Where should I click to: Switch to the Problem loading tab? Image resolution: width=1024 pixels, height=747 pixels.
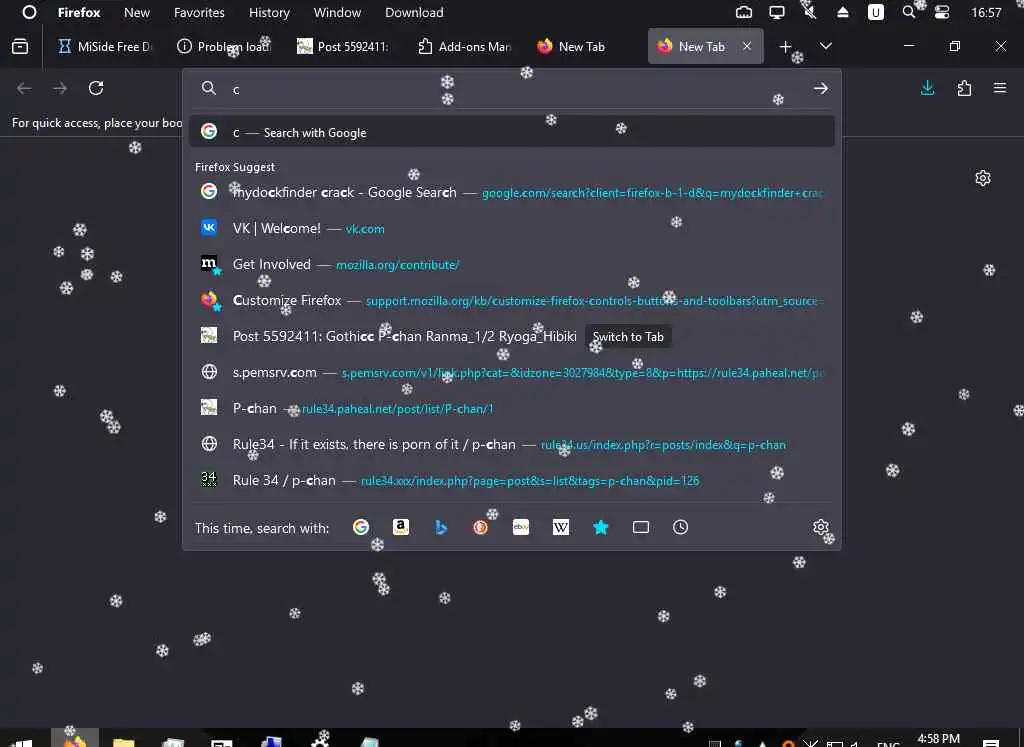(223, 46)
